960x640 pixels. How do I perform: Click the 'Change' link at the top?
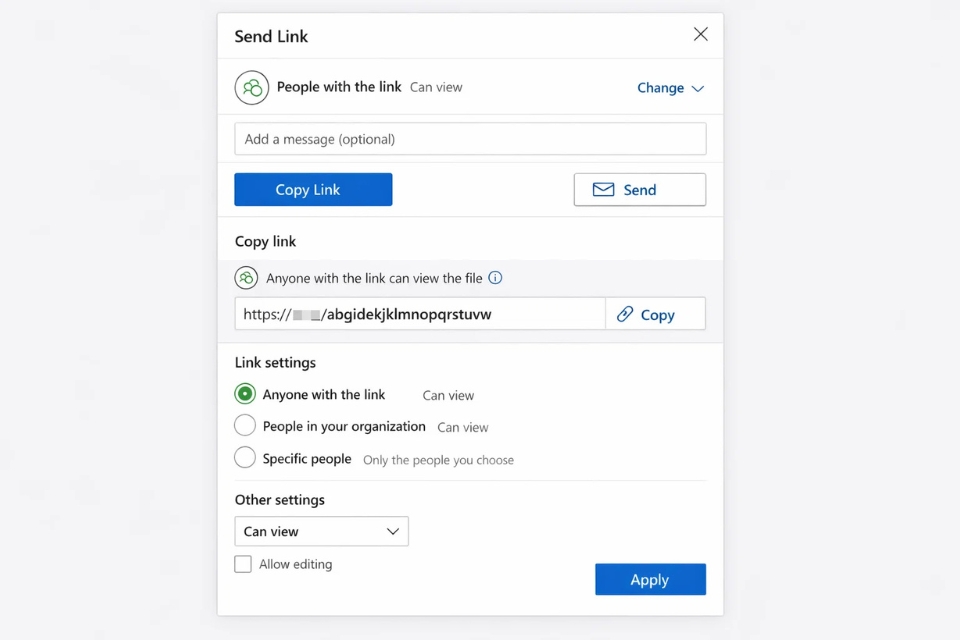(662, 87)
